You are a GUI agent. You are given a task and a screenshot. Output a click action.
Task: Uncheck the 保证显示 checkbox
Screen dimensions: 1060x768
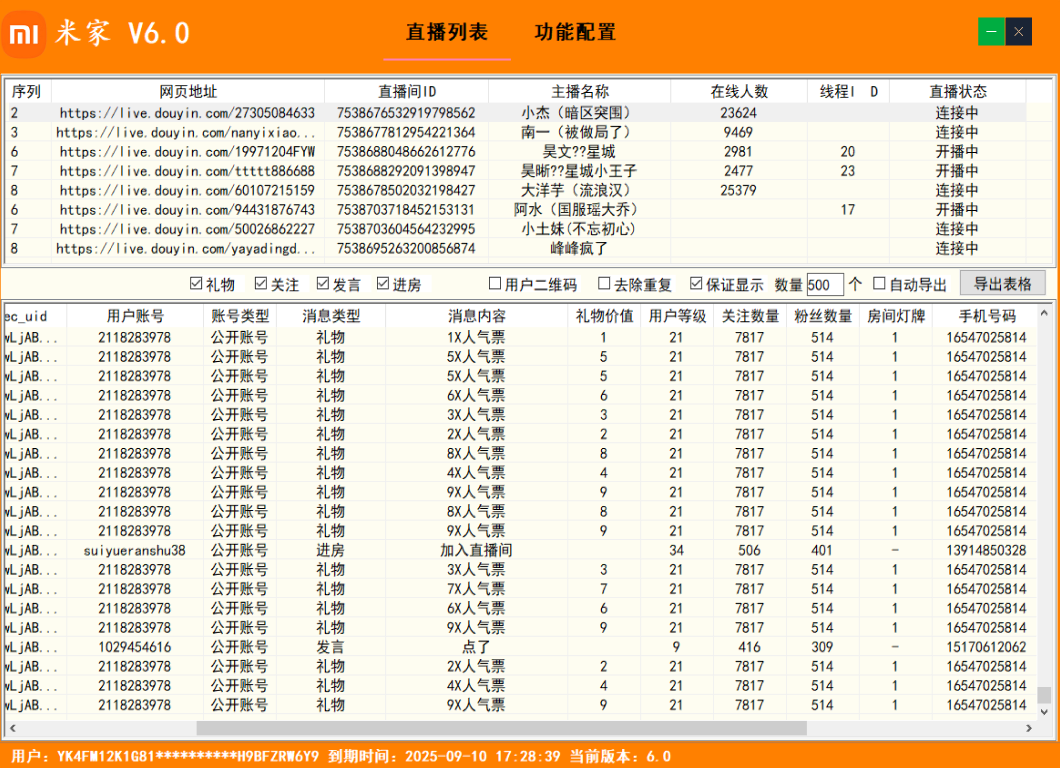[x=696, y=284]
